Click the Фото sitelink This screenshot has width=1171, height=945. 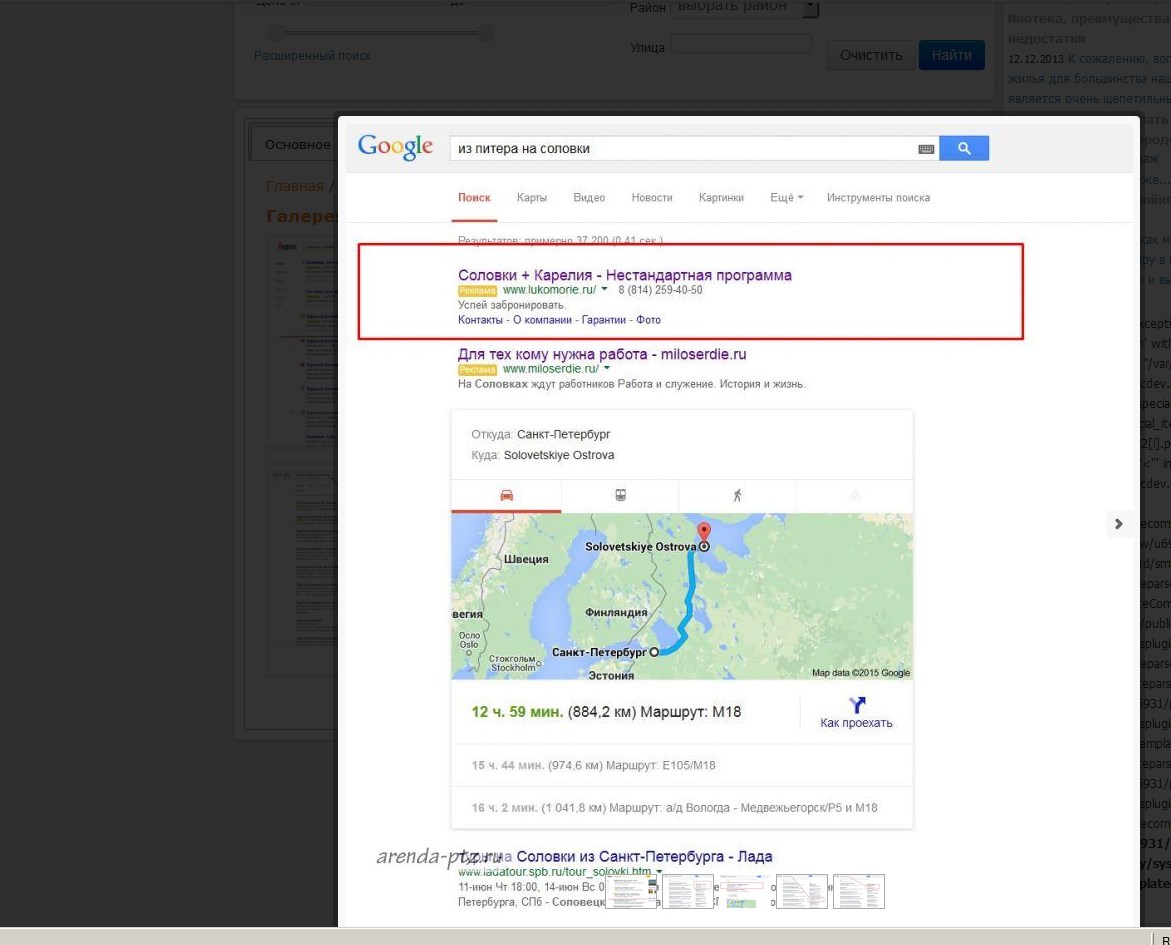648,320
